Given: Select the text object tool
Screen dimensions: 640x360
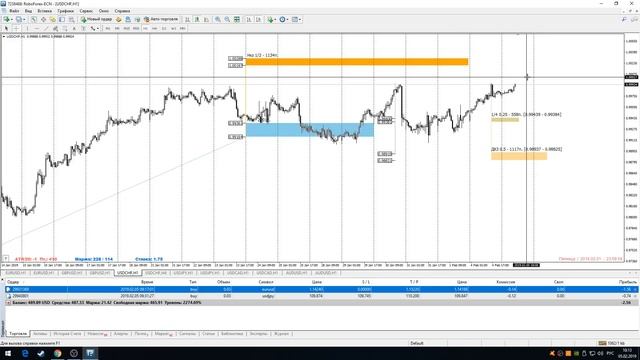Looking at the screenshot, I should click(74, 29).
